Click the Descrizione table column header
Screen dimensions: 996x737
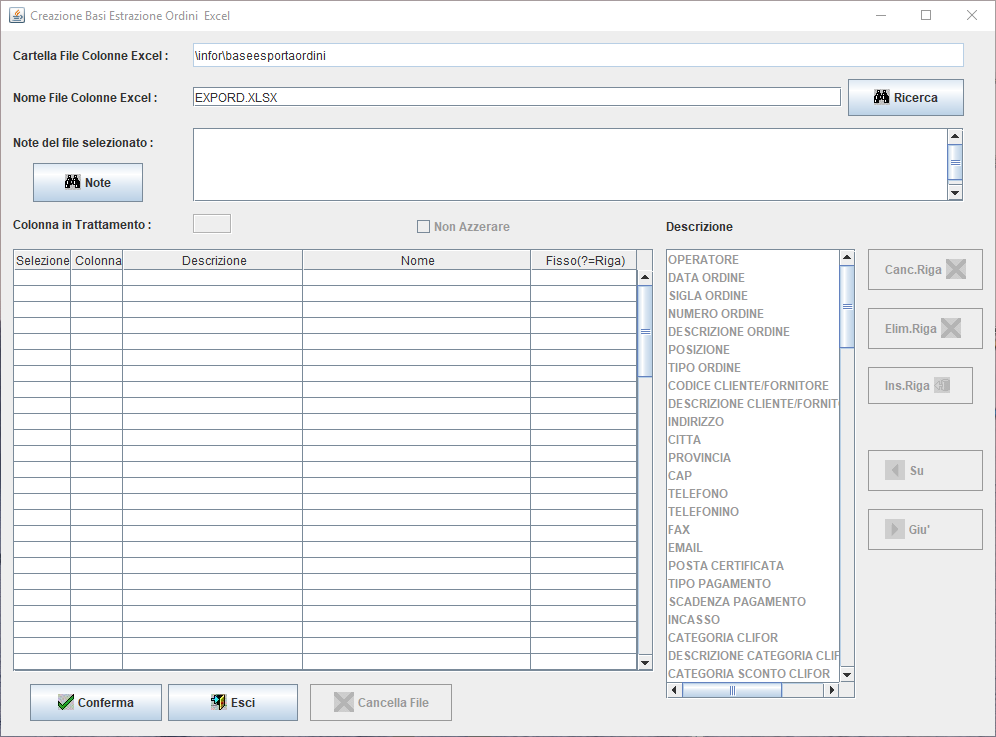(x=213, y=260)
